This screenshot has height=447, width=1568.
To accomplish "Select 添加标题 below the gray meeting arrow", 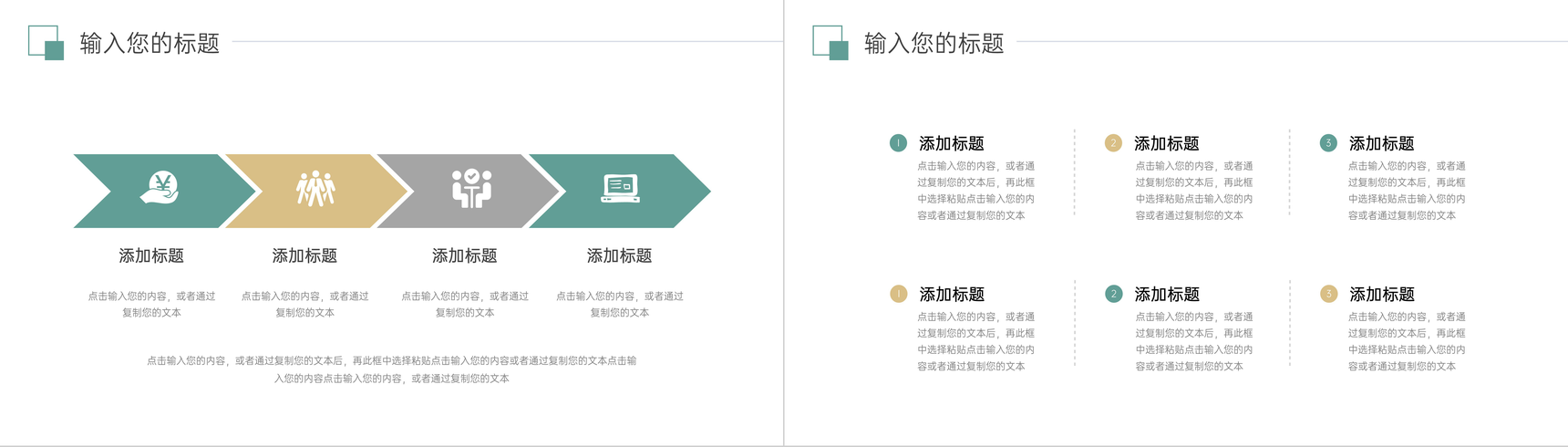I will click(465, 255).
